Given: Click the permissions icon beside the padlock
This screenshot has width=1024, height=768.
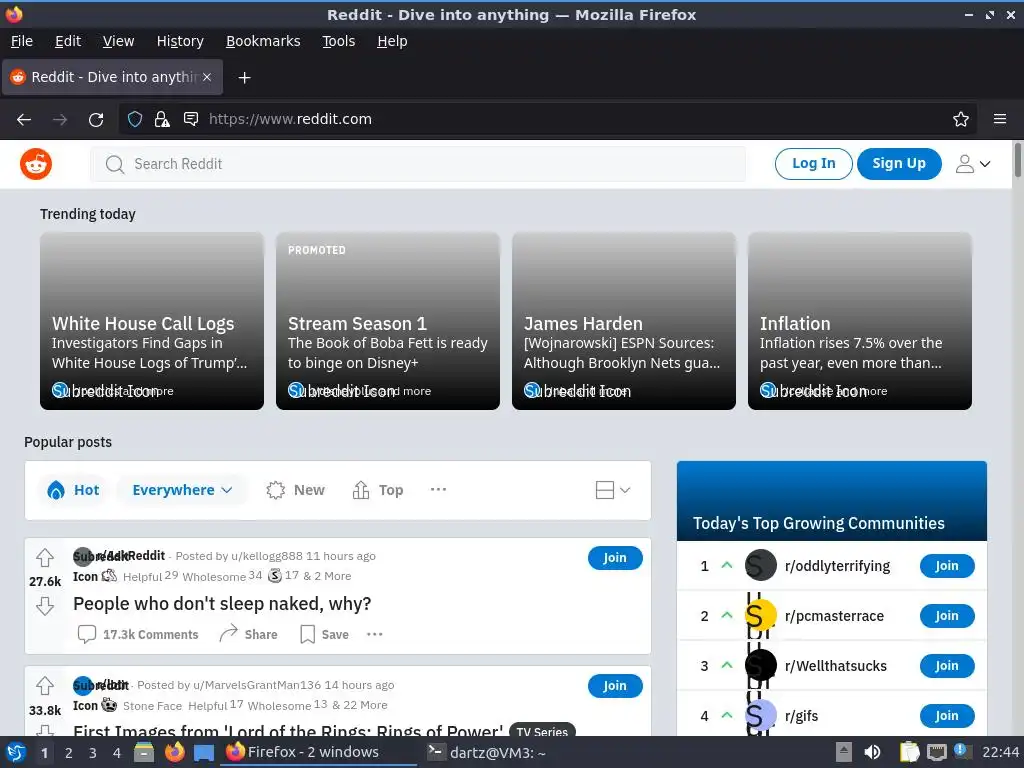Looking at the screenshot, I should (191, 119).
